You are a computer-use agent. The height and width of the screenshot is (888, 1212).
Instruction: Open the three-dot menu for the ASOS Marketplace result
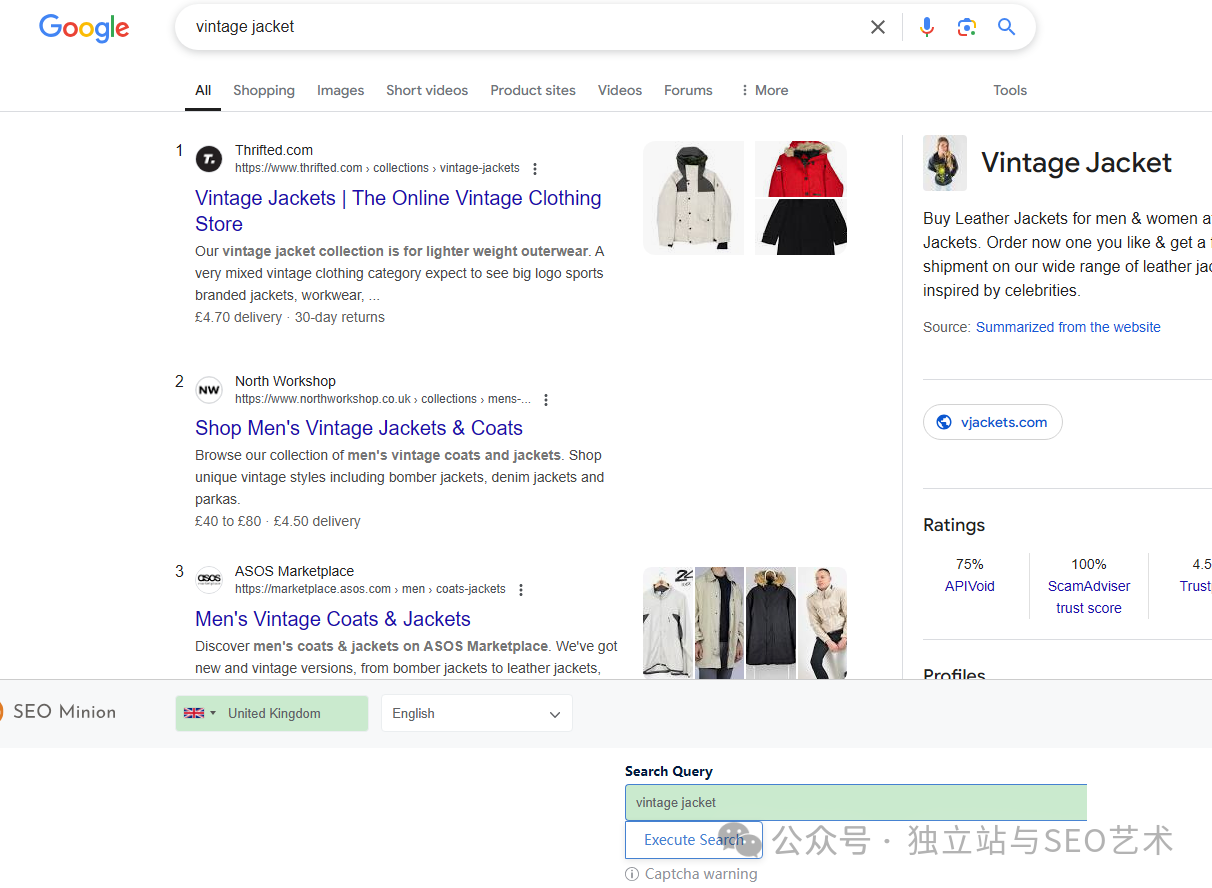(521, 590)
